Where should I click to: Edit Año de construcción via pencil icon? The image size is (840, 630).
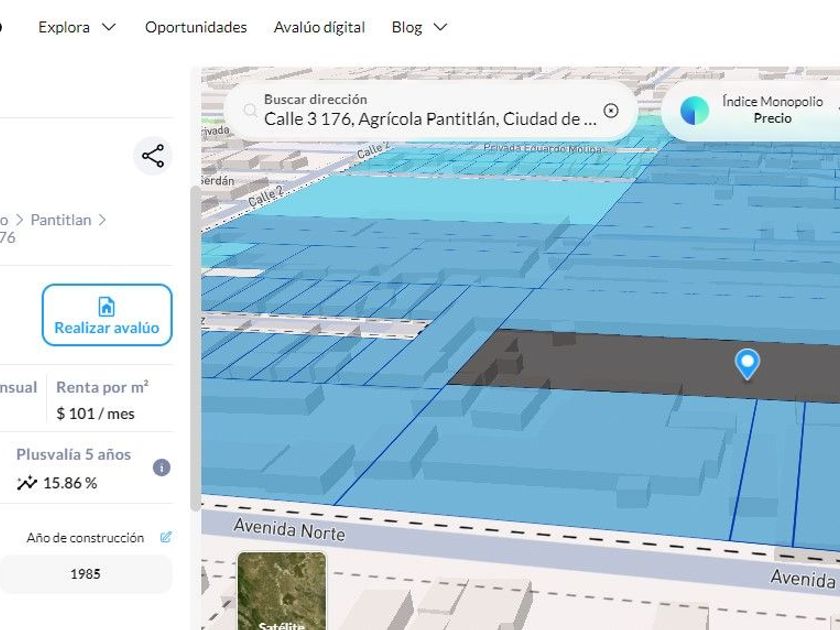click(x=166, y=537)
